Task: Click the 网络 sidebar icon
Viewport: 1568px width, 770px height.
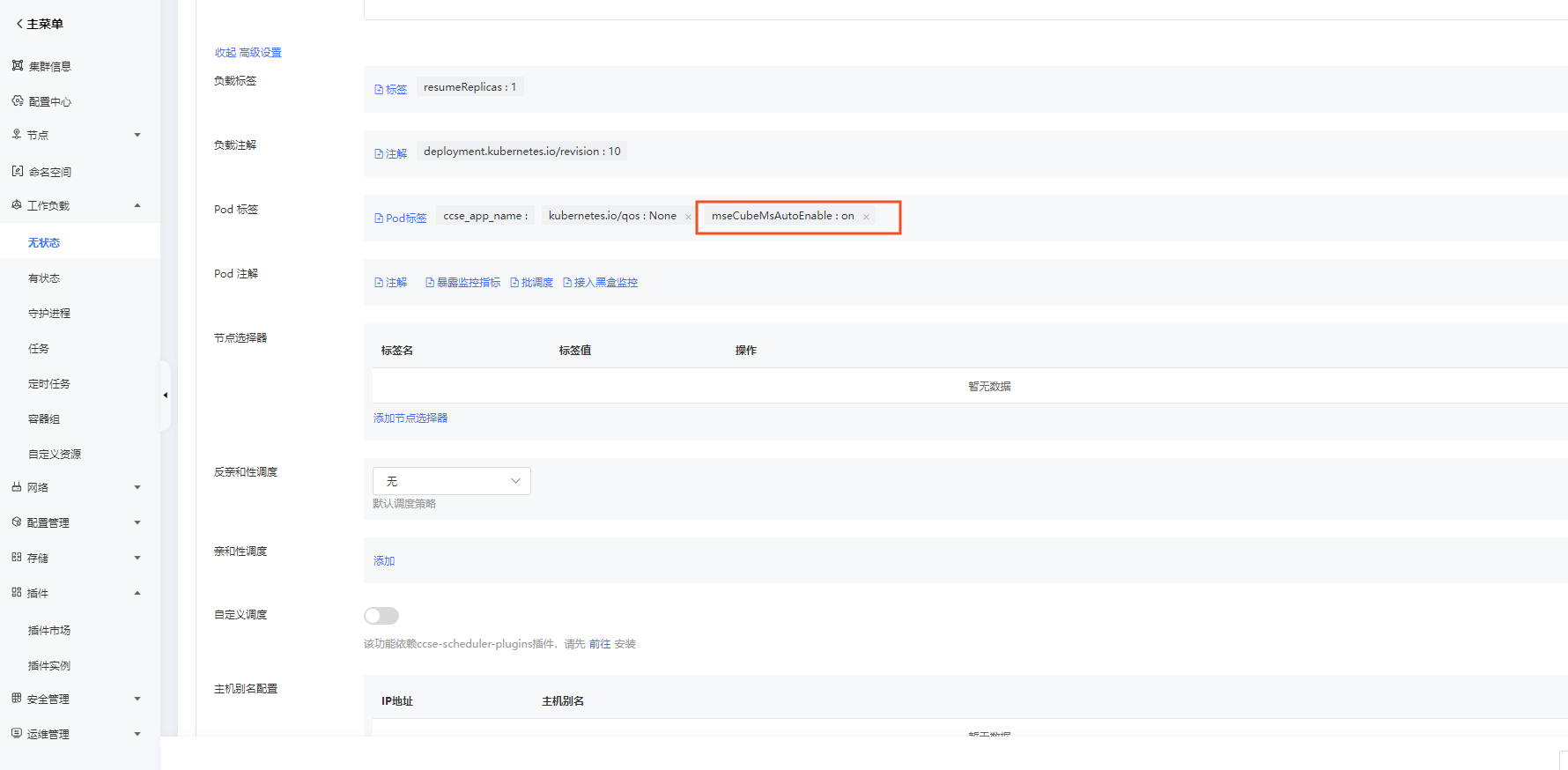Action: 17,487
